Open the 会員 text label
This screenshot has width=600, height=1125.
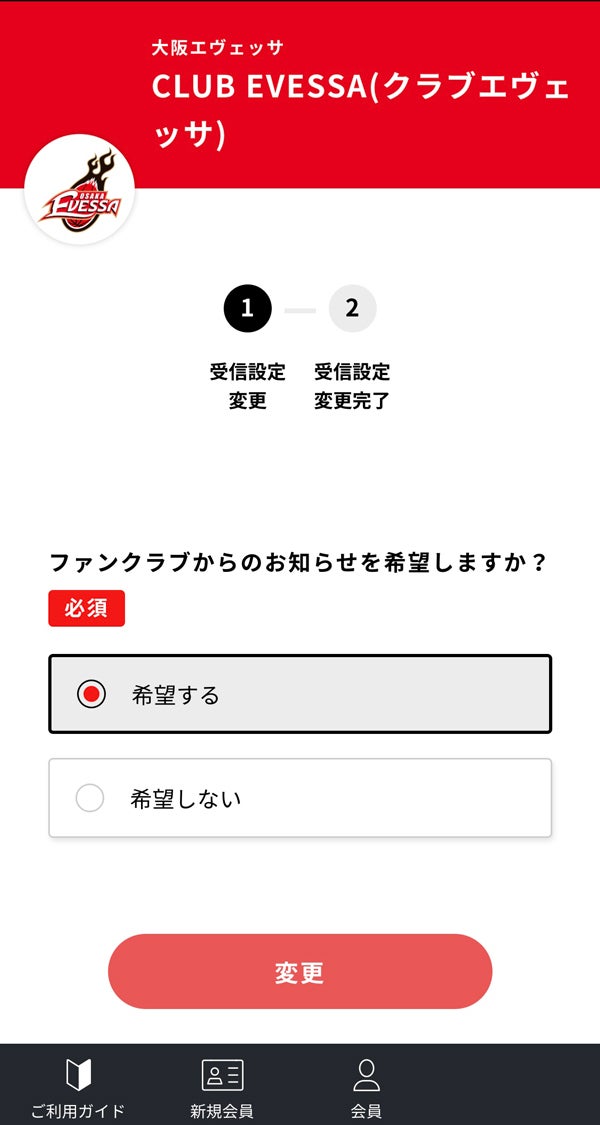pos(366,1111)
